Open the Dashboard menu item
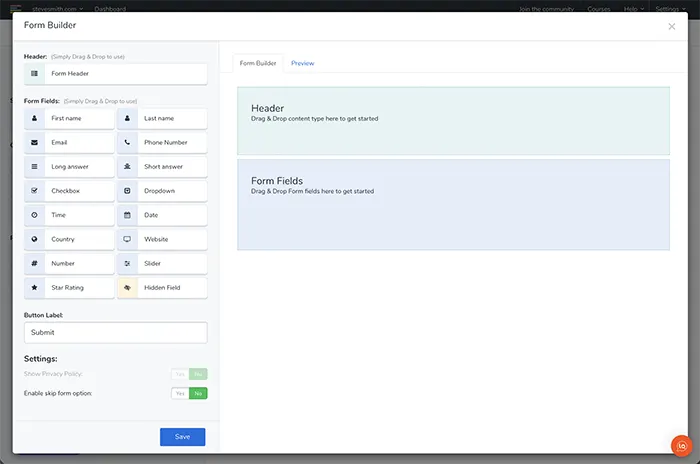Image resolution: width=700 pixels, height=464 pixels. coord(110,8)
